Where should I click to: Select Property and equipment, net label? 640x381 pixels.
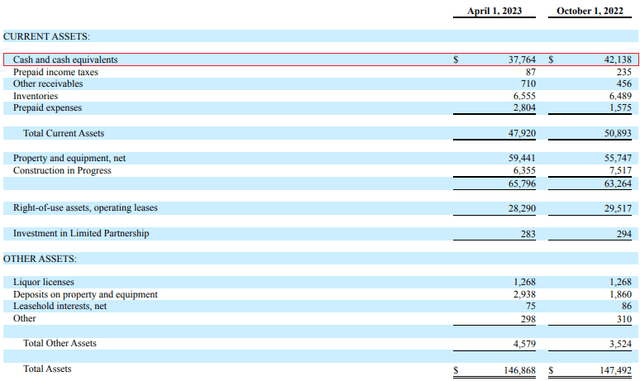coord(69,158)
